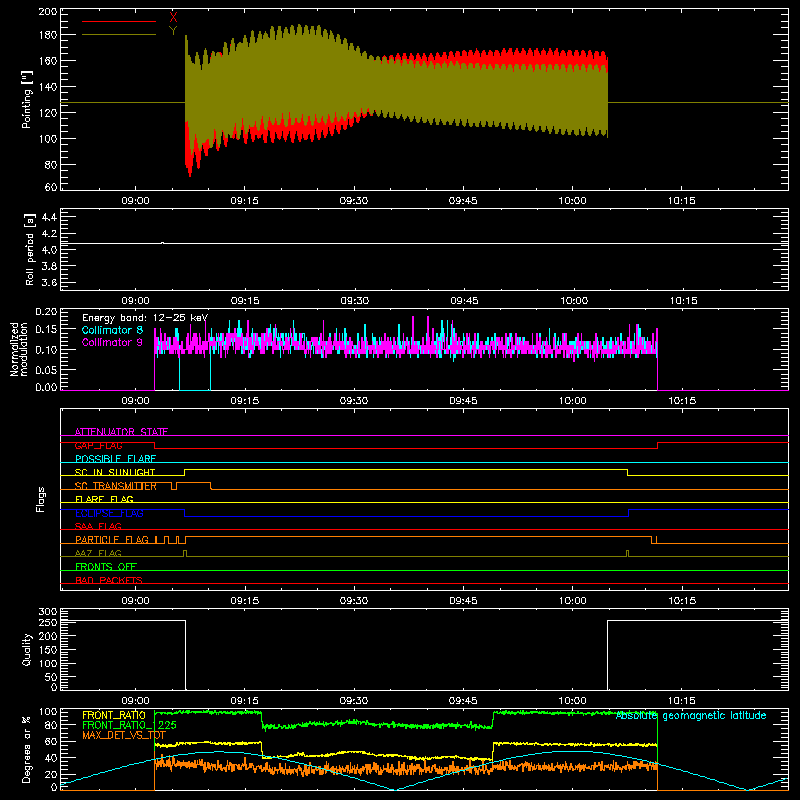
Task: Click the GAP_FLAG step up near 10:12
Action: [657, 445]
